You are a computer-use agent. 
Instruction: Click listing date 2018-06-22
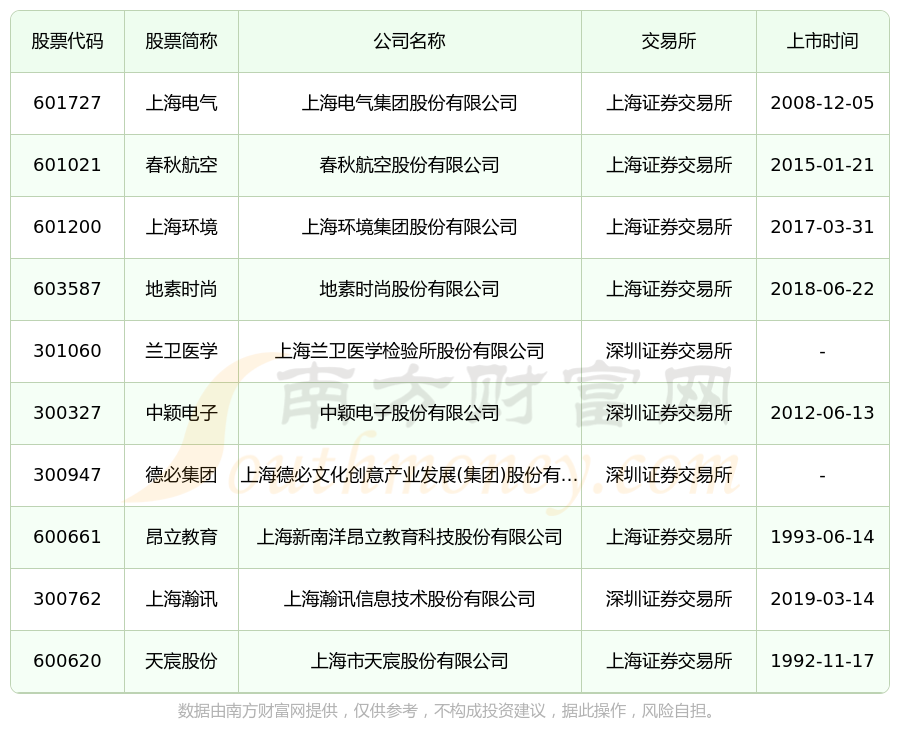[823, 289]
